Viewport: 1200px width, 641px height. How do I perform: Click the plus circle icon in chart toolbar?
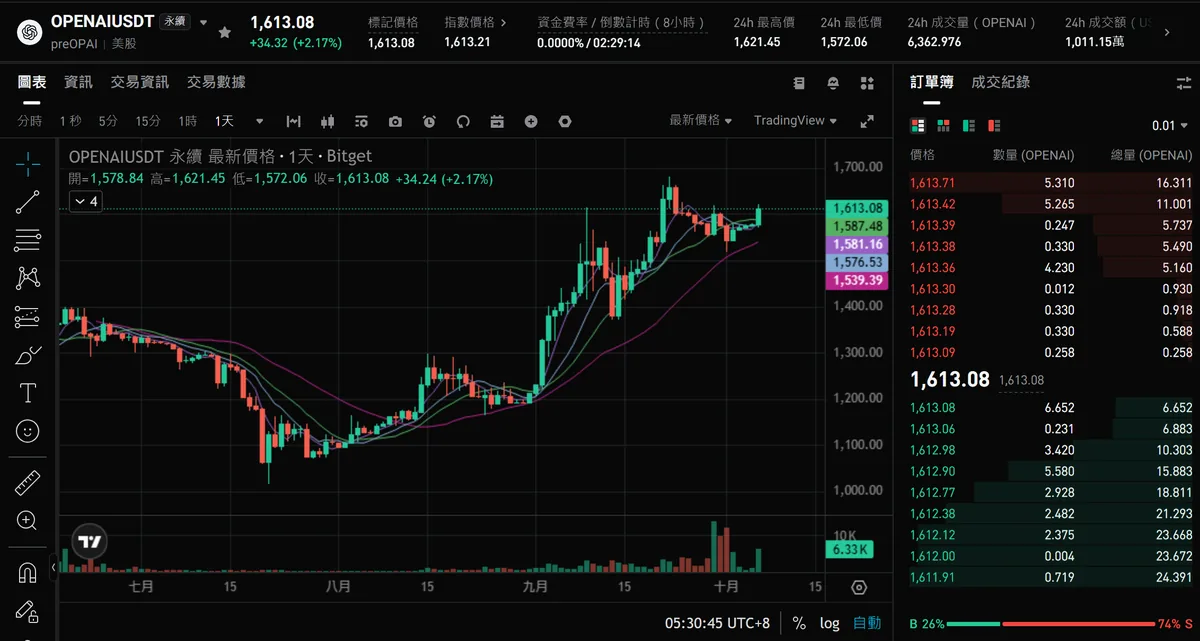coord(531,121)
